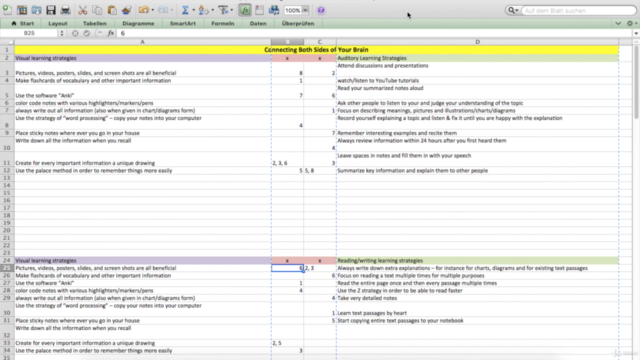Print the sheet using printer icon
Screen dimensions: 640x360
click(65, 10)
